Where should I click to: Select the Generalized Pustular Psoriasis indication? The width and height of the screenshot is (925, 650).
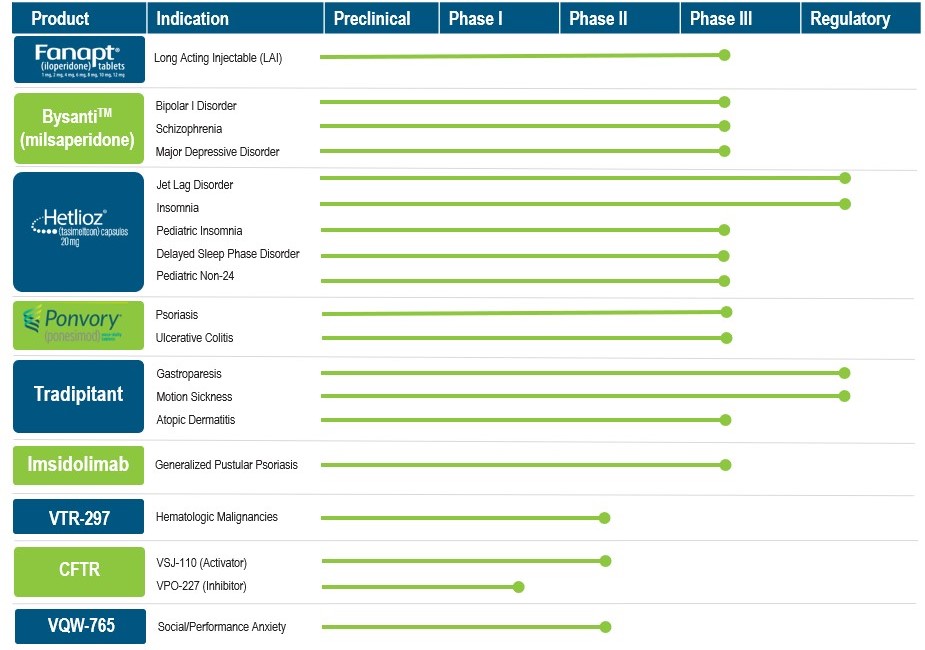[226, 465]
